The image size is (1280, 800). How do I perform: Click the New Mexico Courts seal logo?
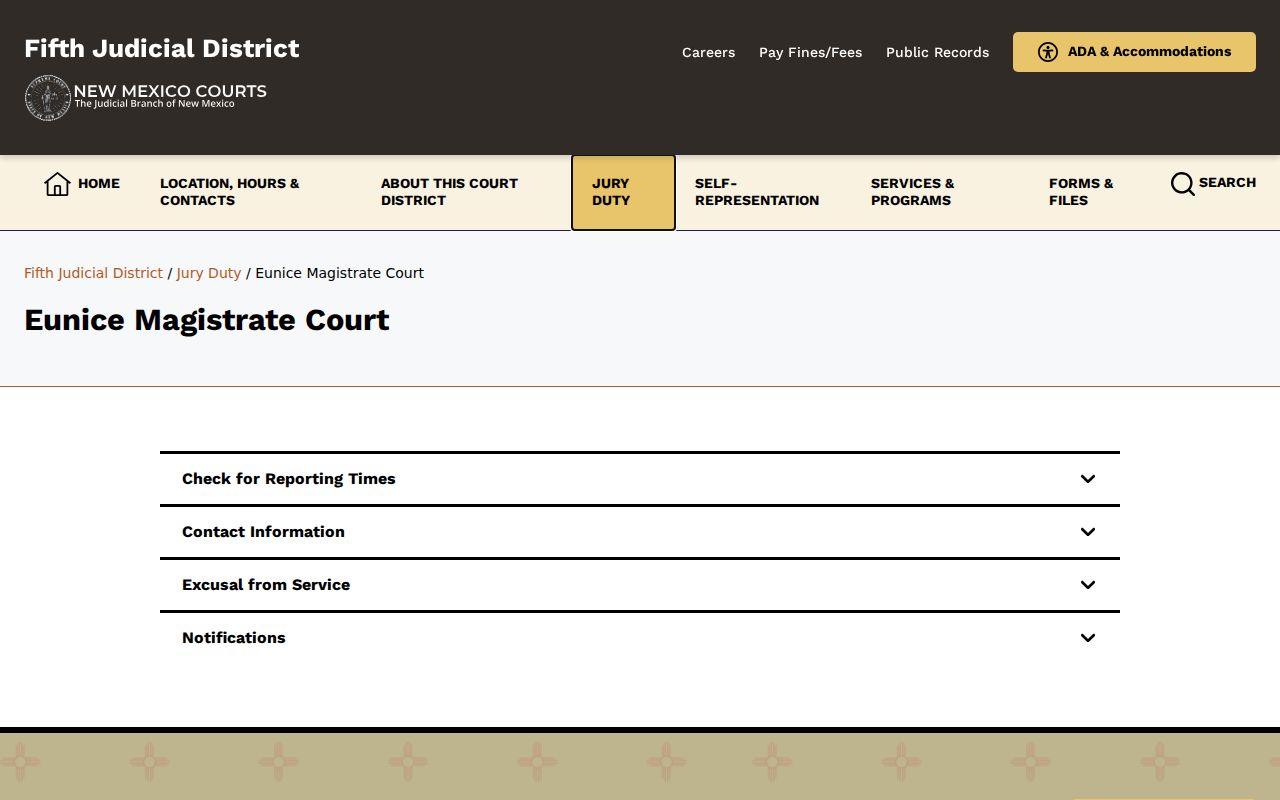coord(48,98)
